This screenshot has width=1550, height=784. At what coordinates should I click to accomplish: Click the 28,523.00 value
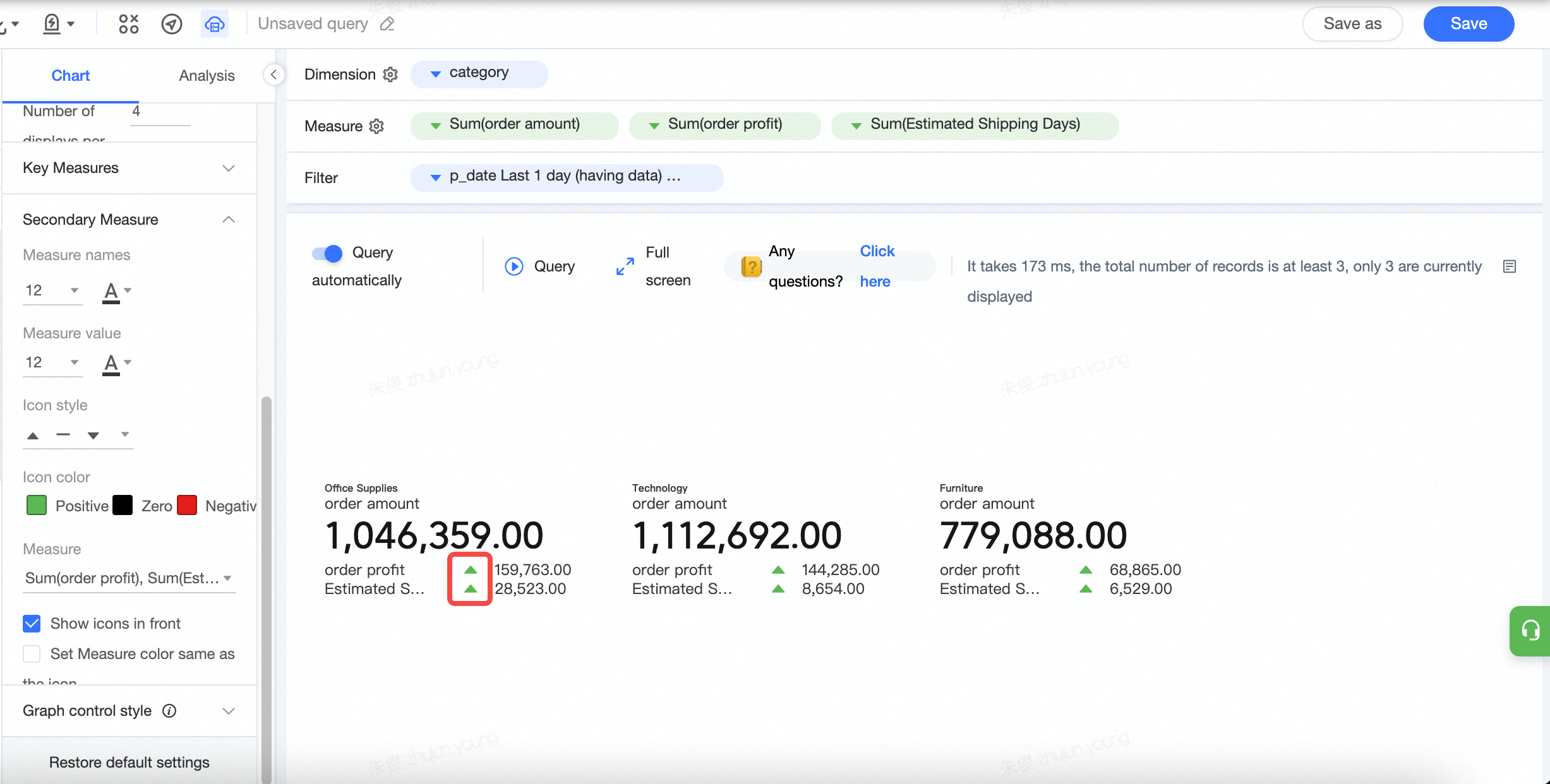(x=530, y=589)
